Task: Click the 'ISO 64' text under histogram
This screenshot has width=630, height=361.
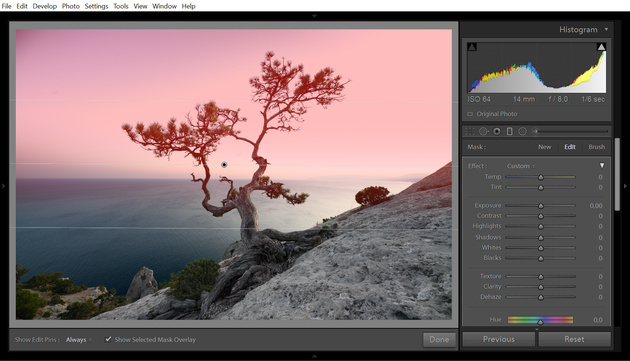Action: pos(479,99)
